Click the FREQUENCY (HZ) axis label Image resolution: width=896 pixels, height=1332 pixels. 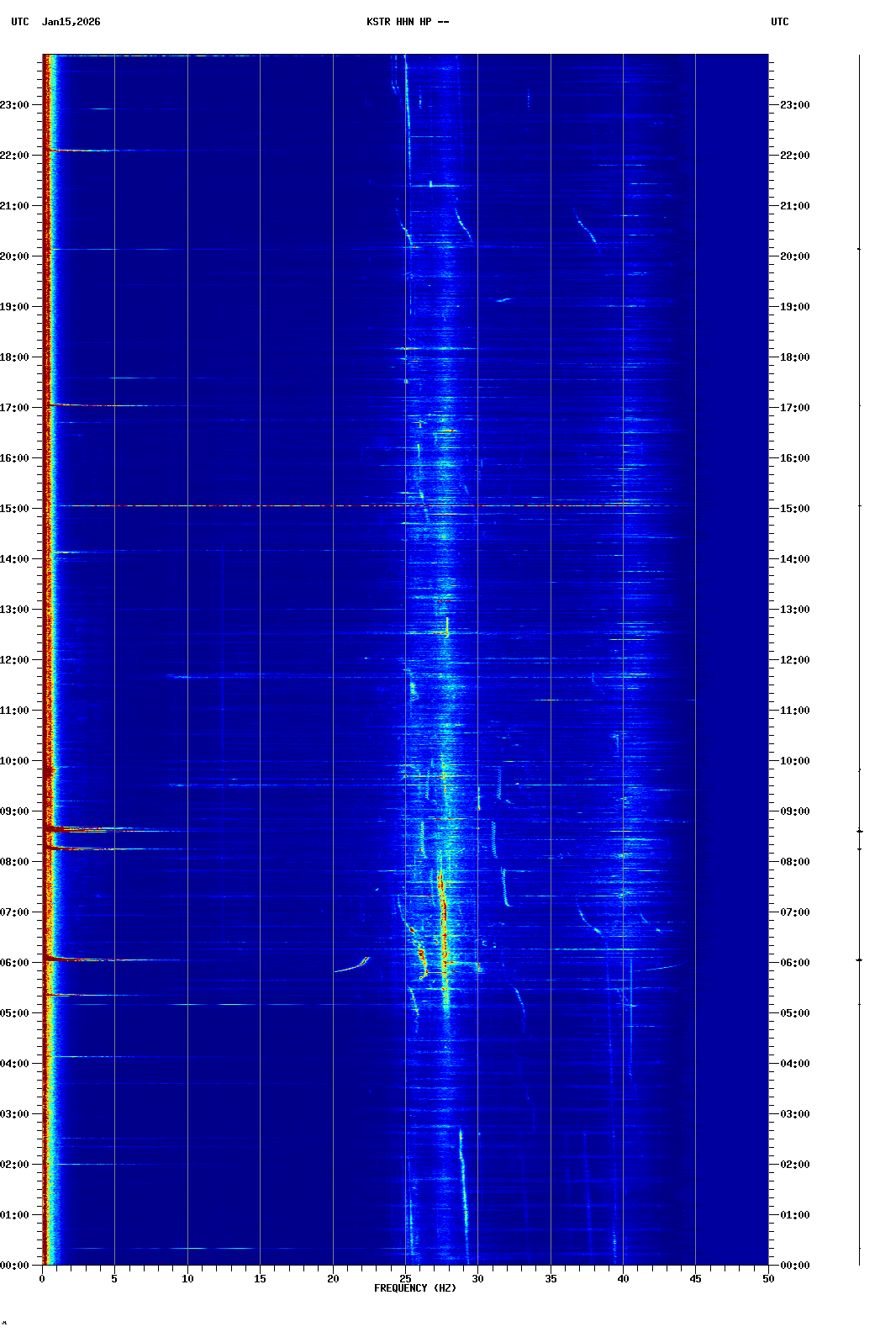point(414,1288)
